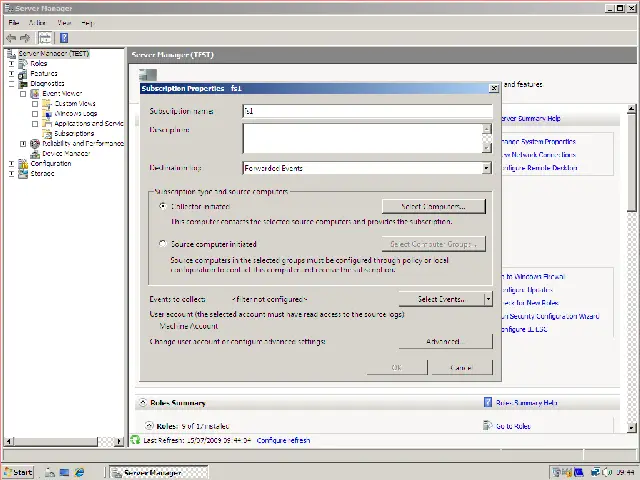Collapse the Roles installed section chevron
This screenshot has width=640, height=480.
click(x=149, y=425)
